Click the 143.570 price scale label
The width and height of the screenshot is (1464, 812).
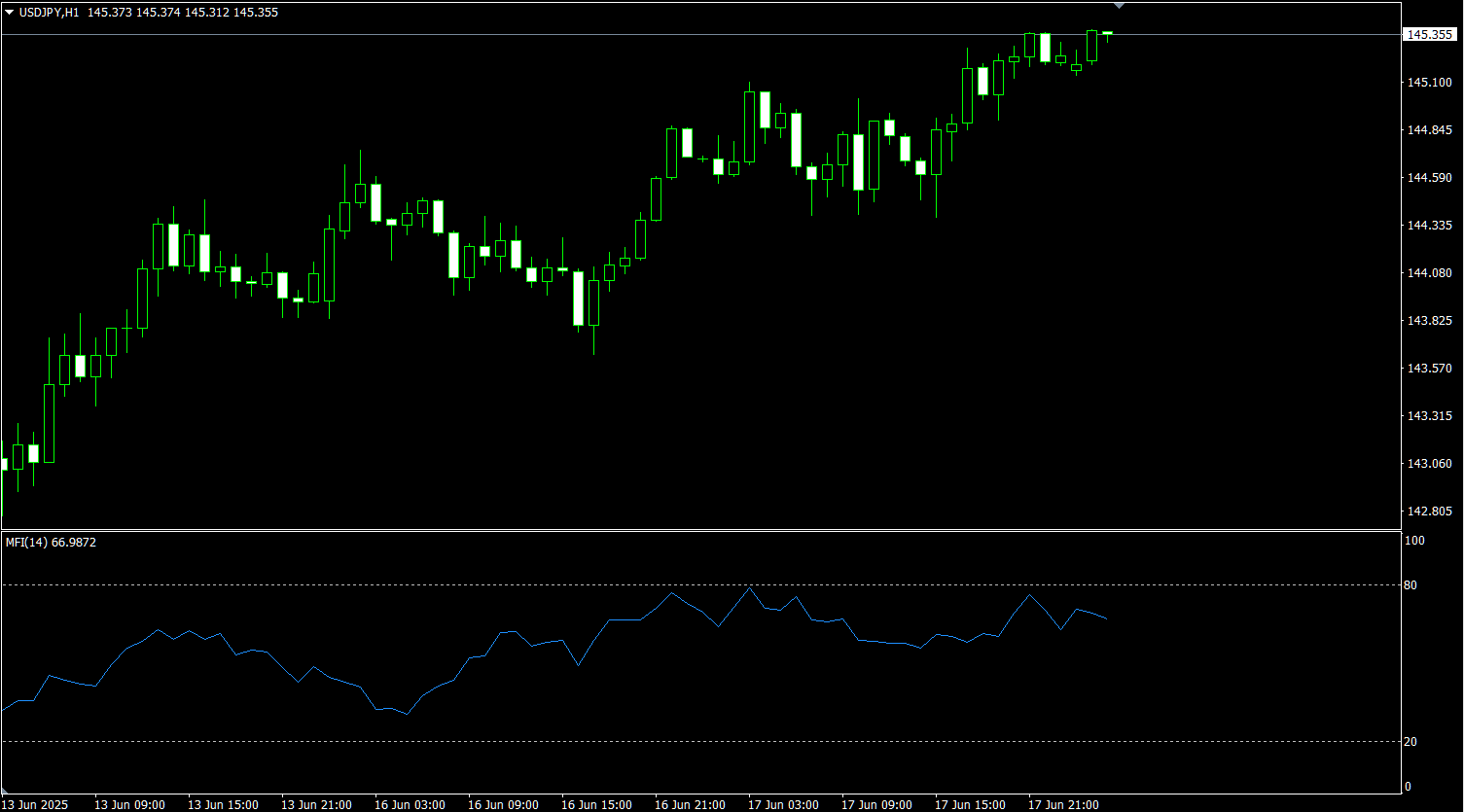pyautogui.click(x=1430, y=369)
